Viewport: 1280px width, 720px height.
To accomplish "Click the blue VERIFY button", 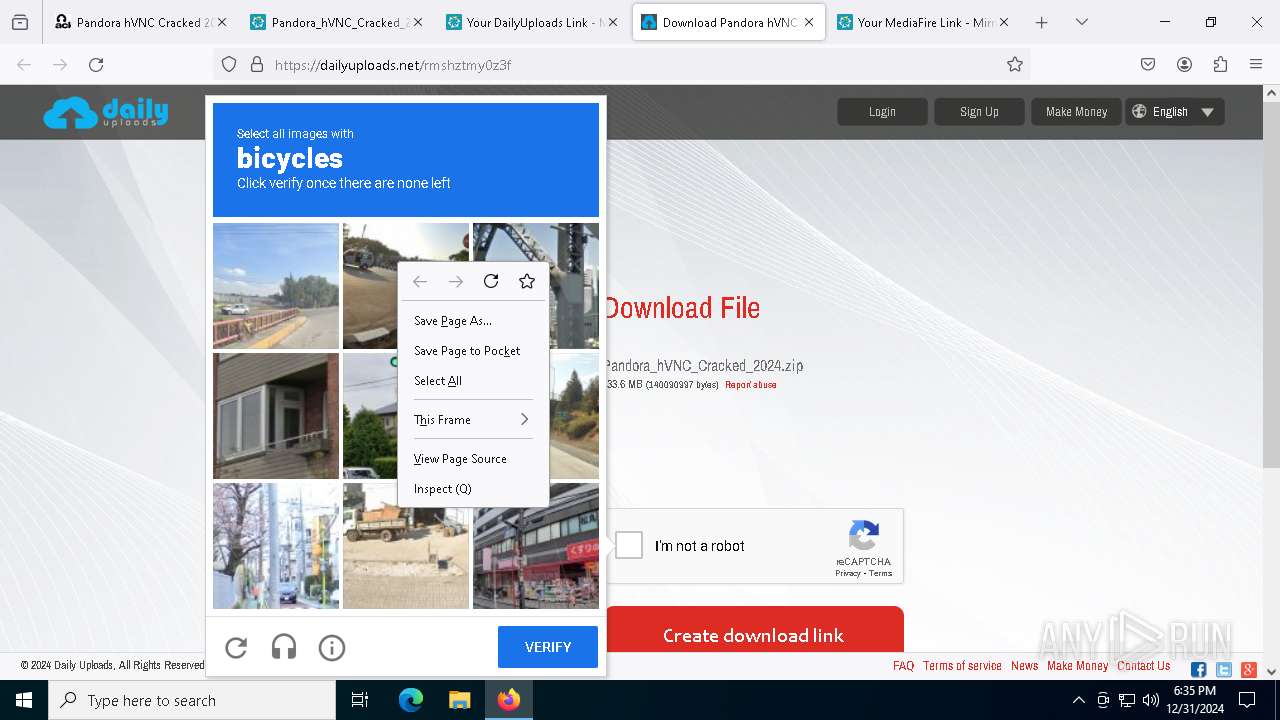I will click(x=548, y=647).
